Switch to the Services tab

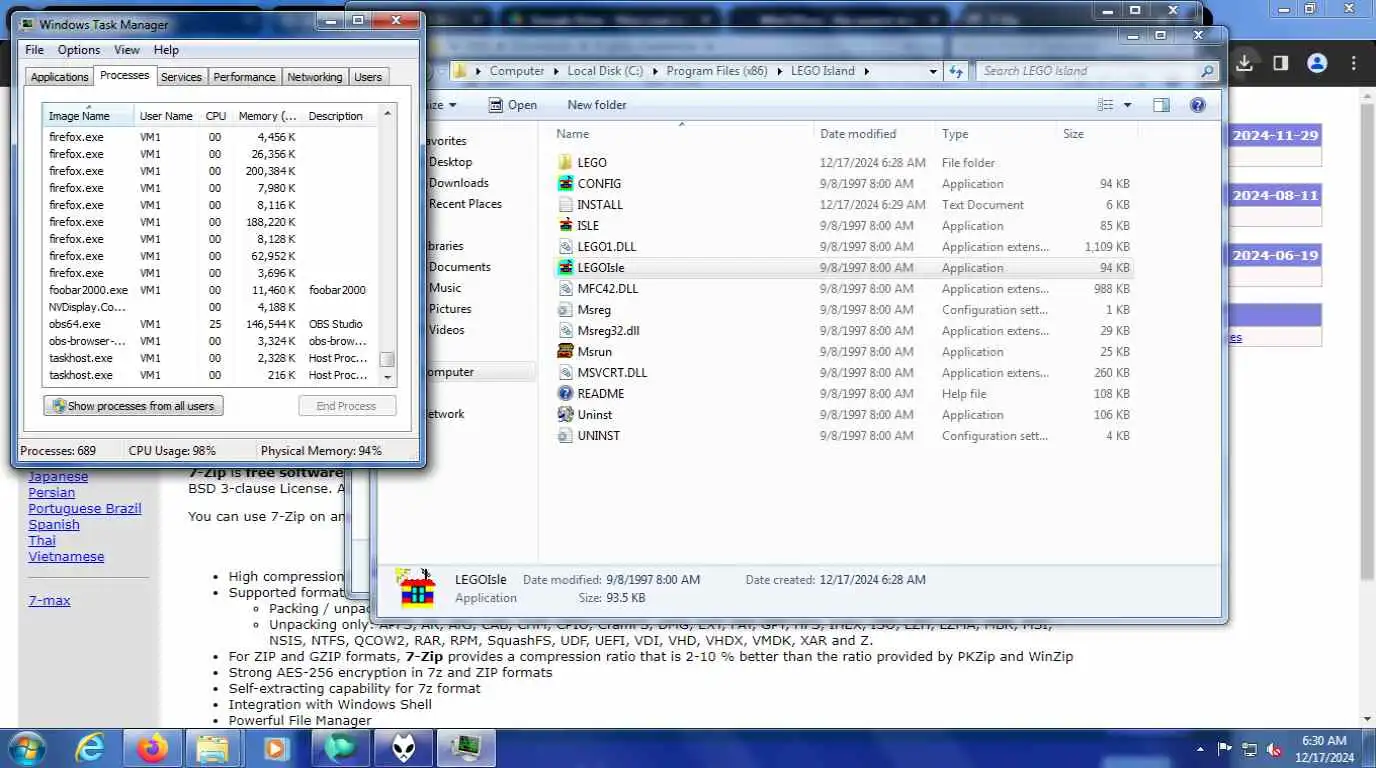181,77
